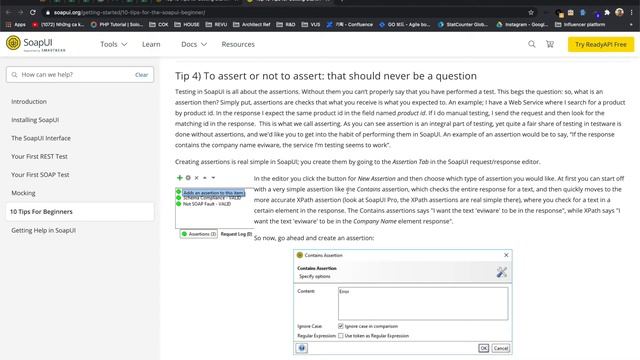Select the highlighted Adds an assertion row
Viewport: 640px width, 360px height.
pyautogui.click(x=213, y=193)
